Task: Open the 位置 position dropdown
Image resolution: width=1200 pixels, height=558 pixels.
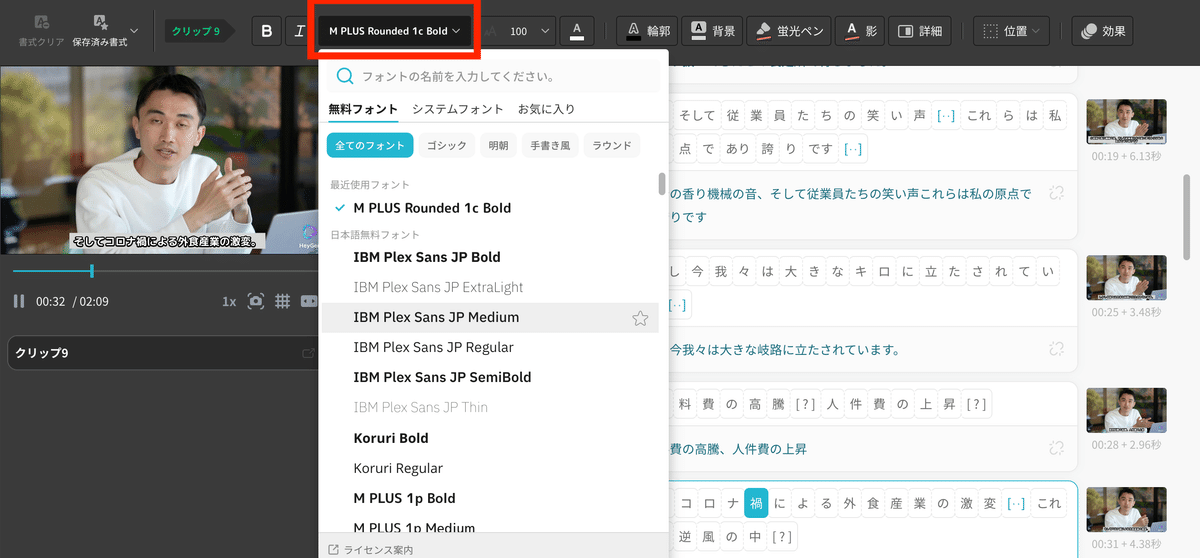Action: pyautogui.click(x=1011, y=31)
